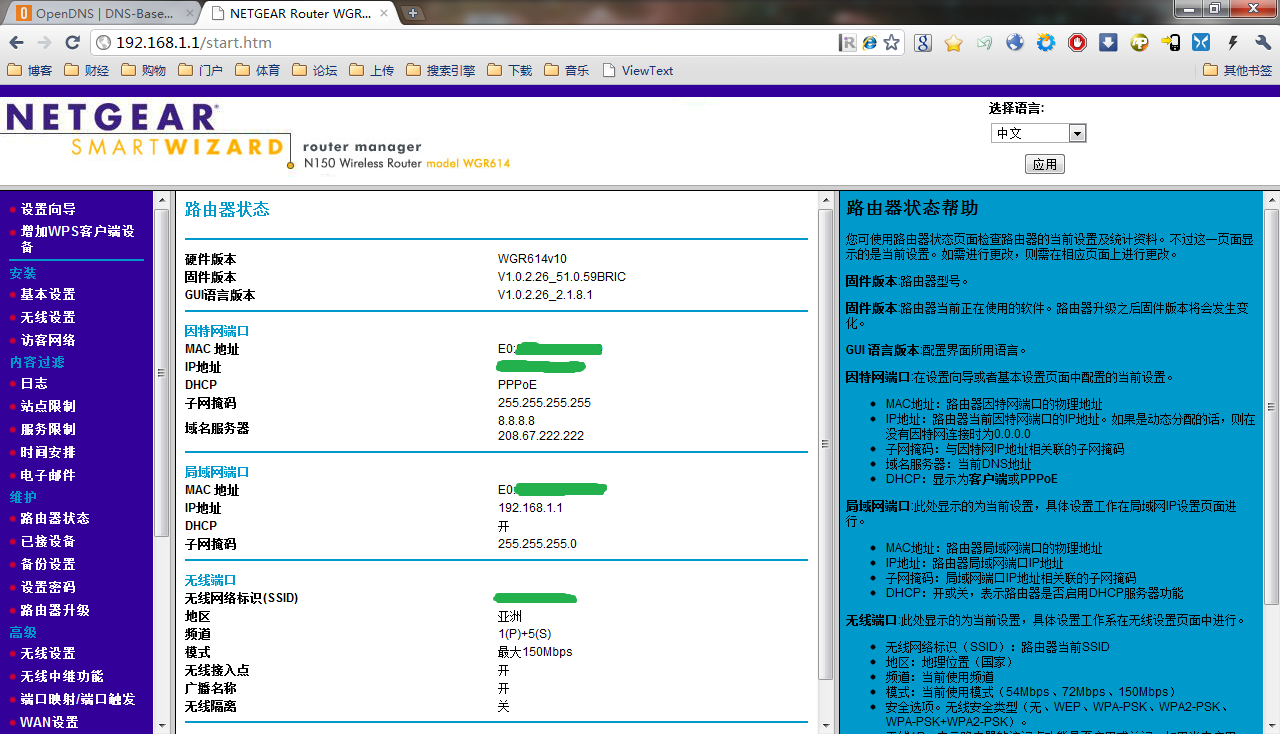Switch to the OpenDNS tab

point(102,13)
